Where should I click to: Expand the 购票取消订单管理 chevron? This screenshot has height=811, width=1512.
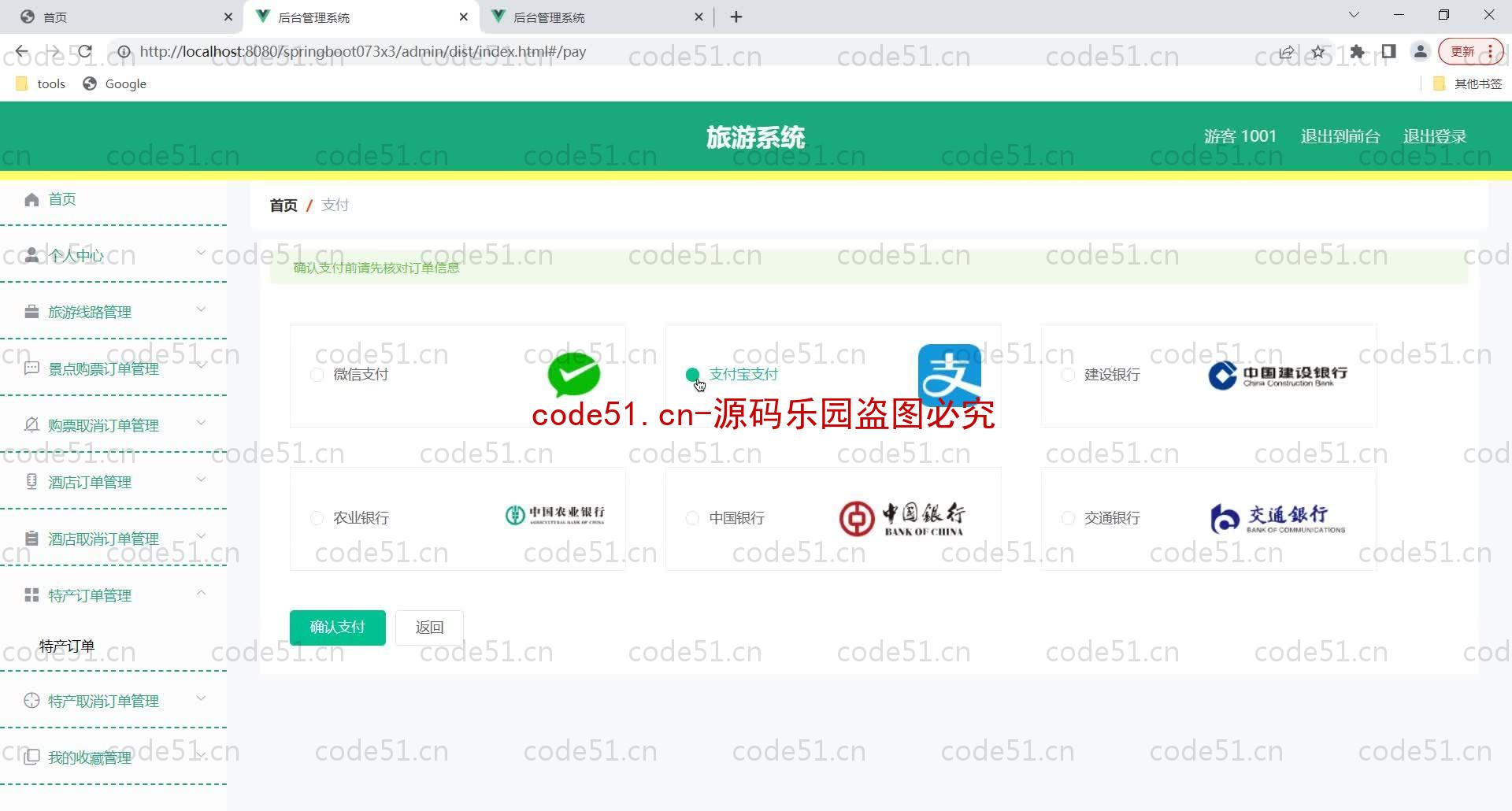[x=201, y=423]
